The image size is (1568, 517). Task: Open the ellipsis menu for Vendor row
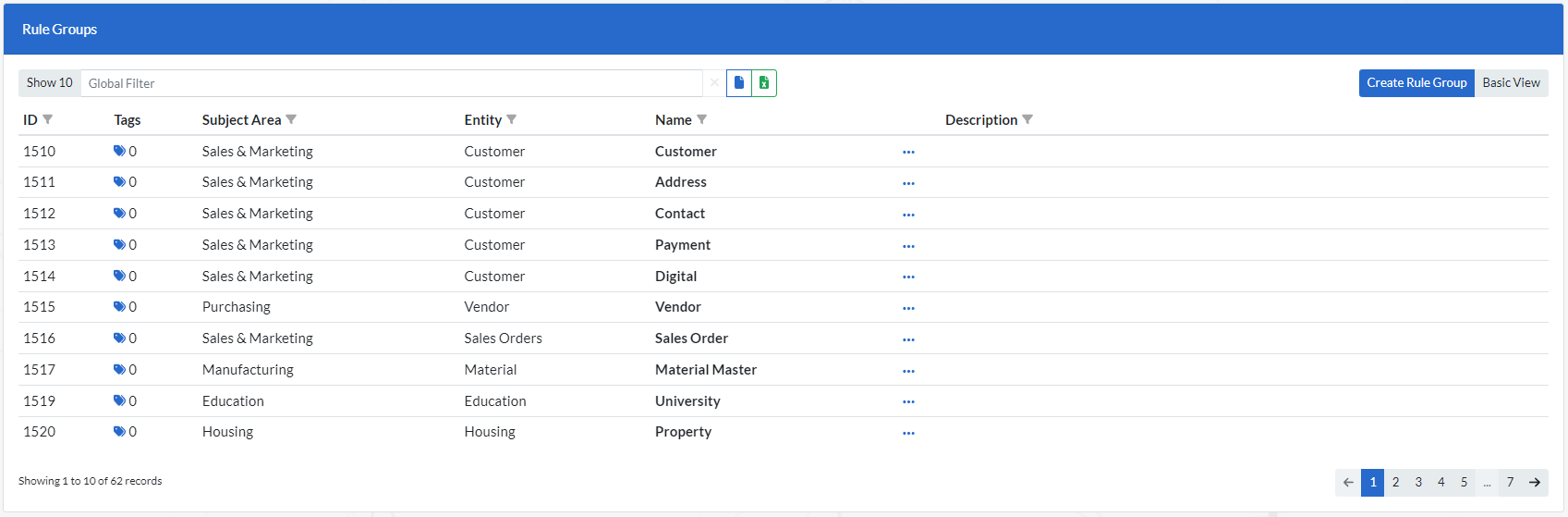[908, 308]
